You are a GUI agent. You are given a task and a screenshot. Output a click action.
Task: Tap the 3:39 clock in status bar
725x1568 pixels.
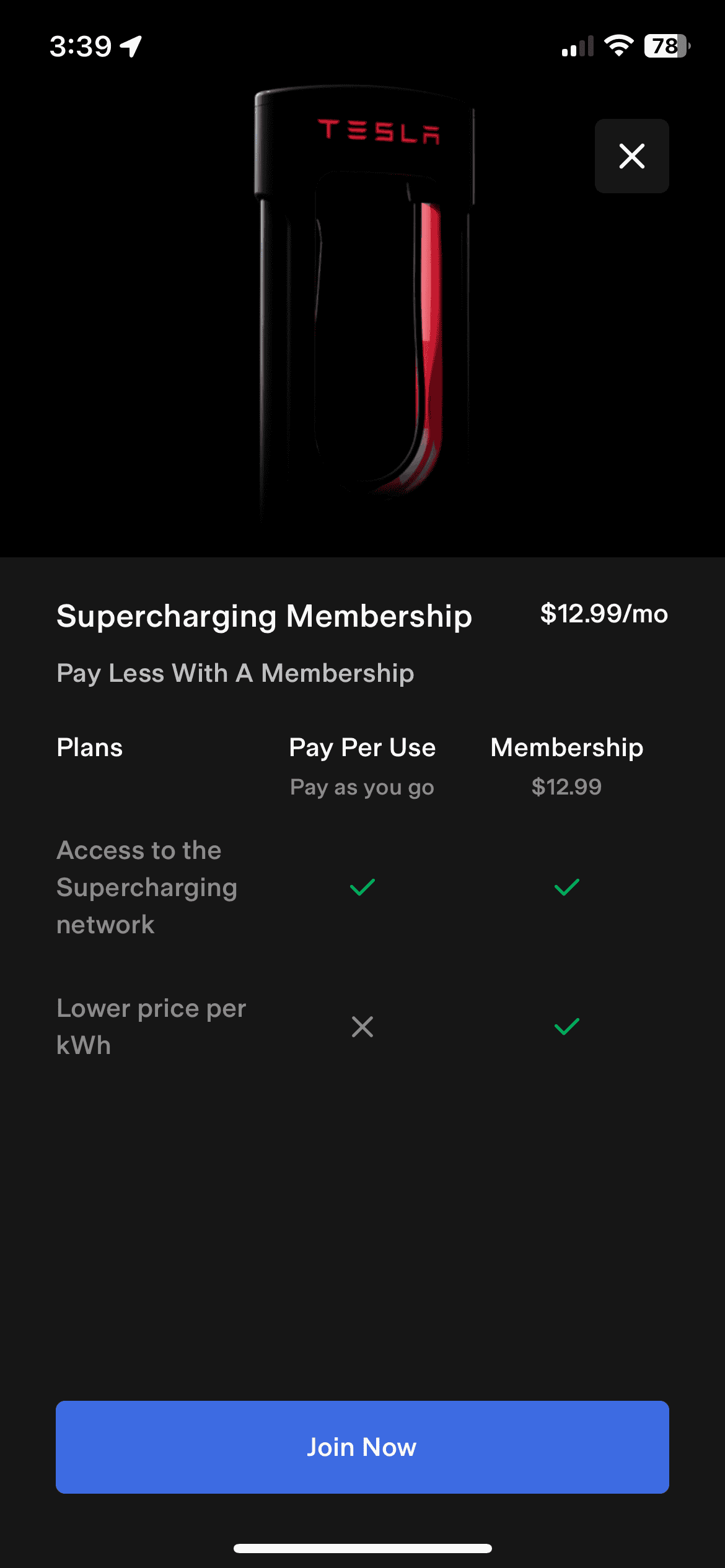(81, 46)
